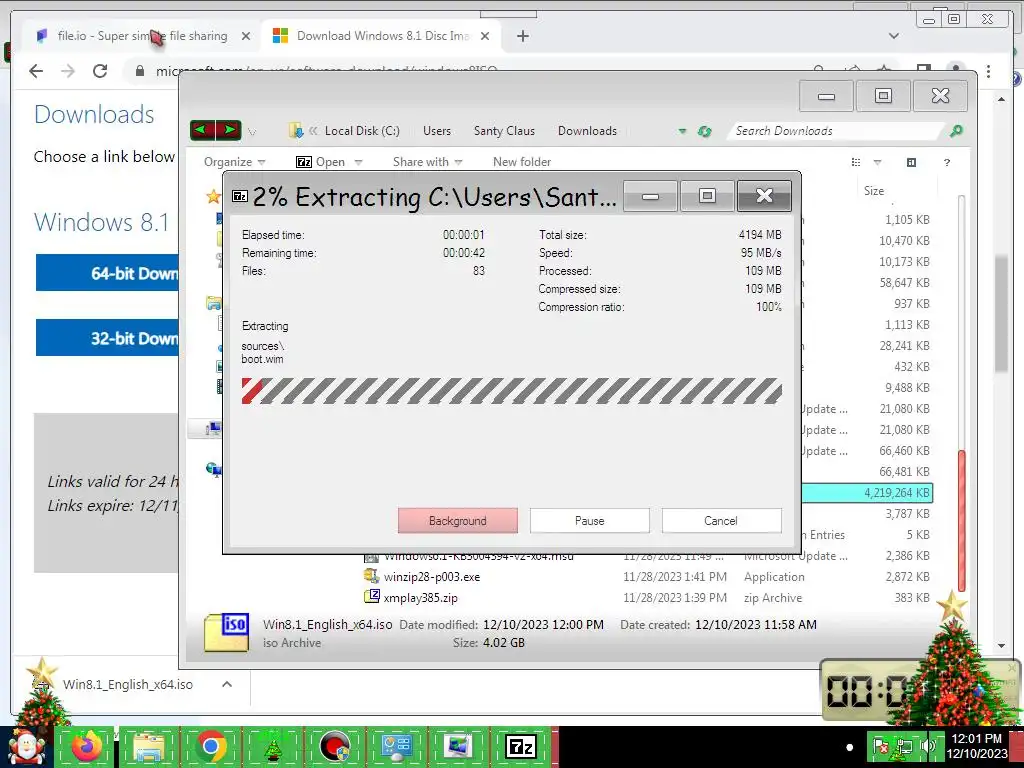Switch to 7-Zip on the taskbar

pos(521,747)
